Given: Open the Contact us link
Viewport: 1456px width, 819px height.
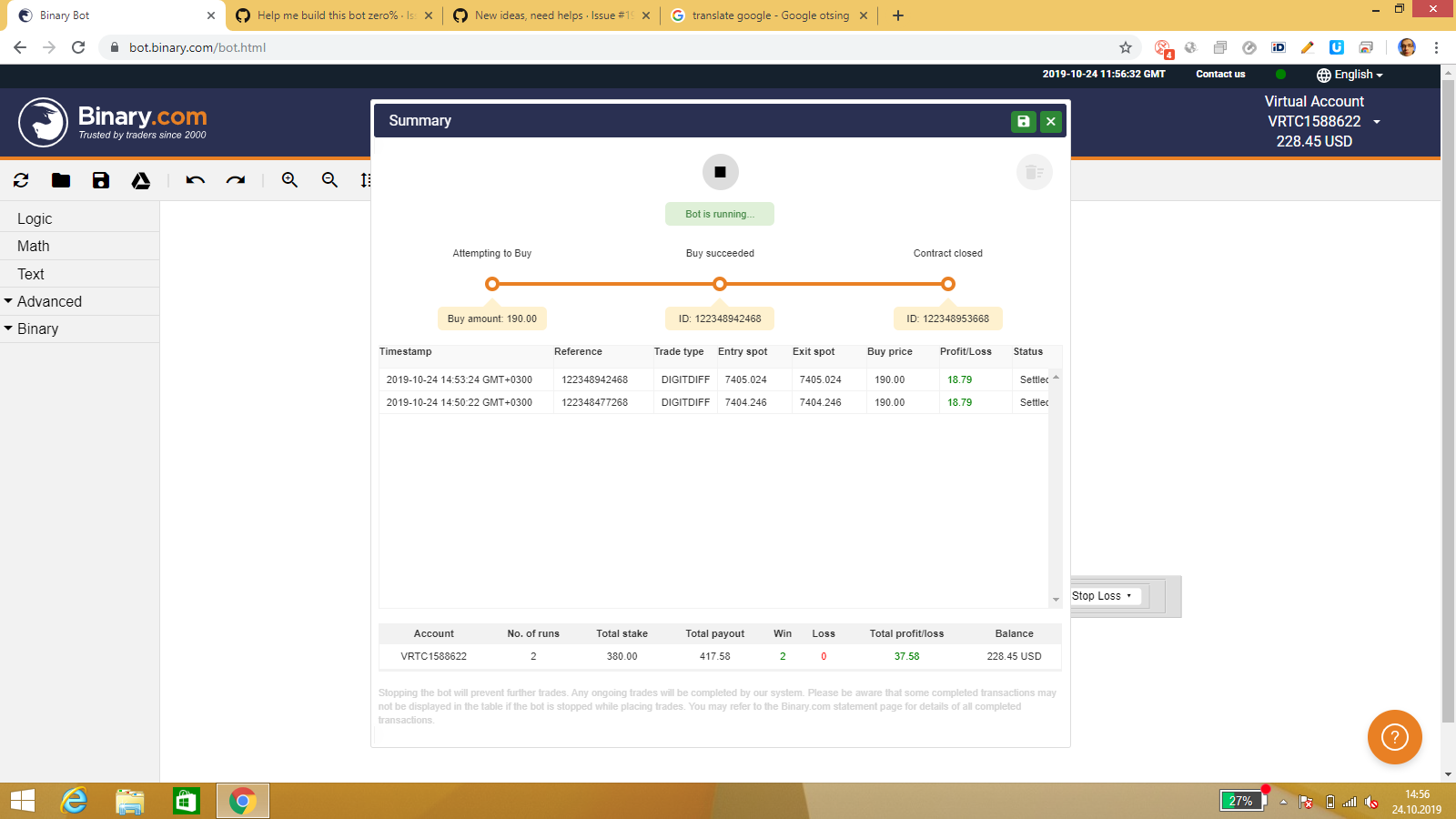Looking at the screenshot, I should 1220,75.
